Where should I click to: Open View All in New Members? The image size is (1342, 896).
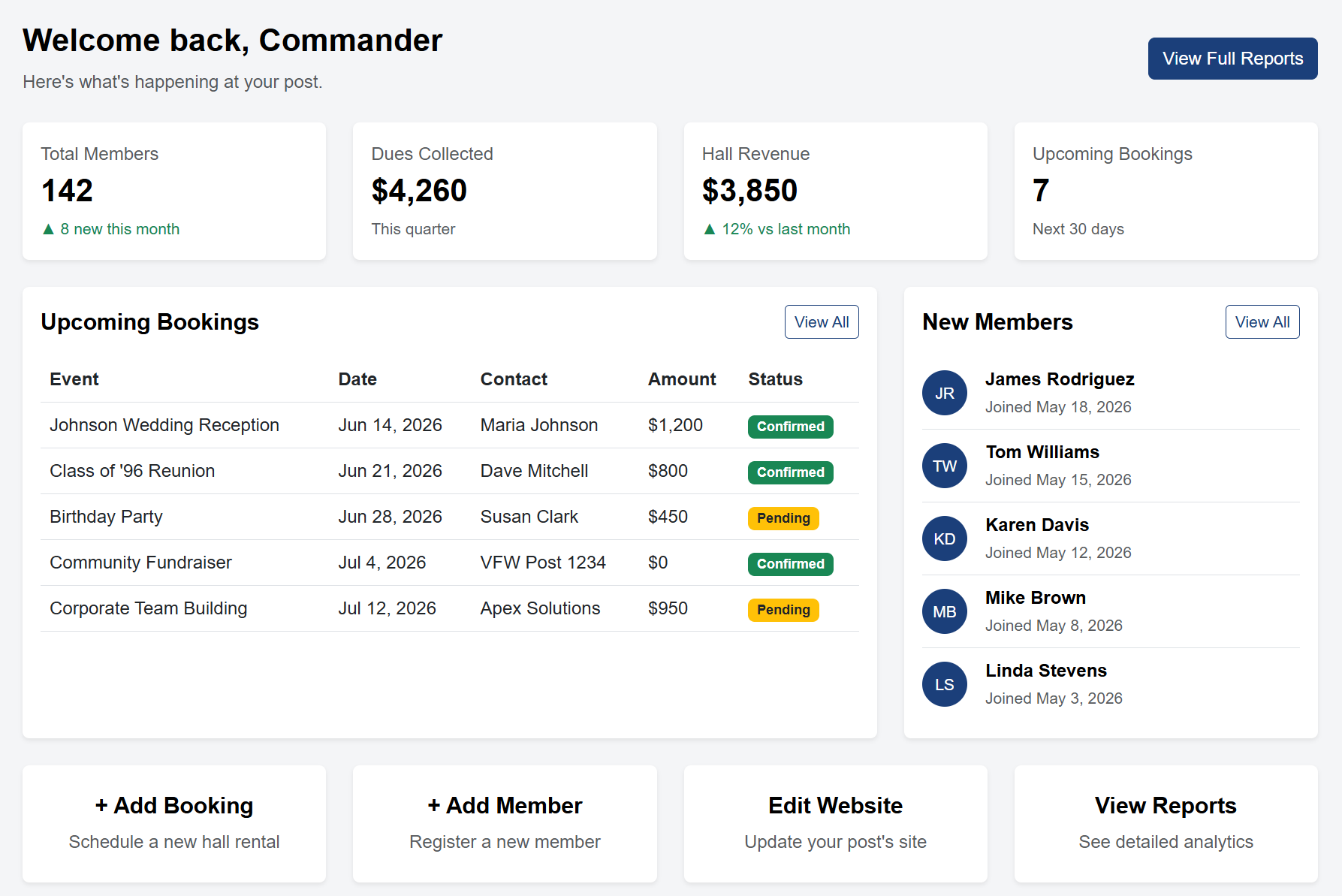(x=1262, y=322)
